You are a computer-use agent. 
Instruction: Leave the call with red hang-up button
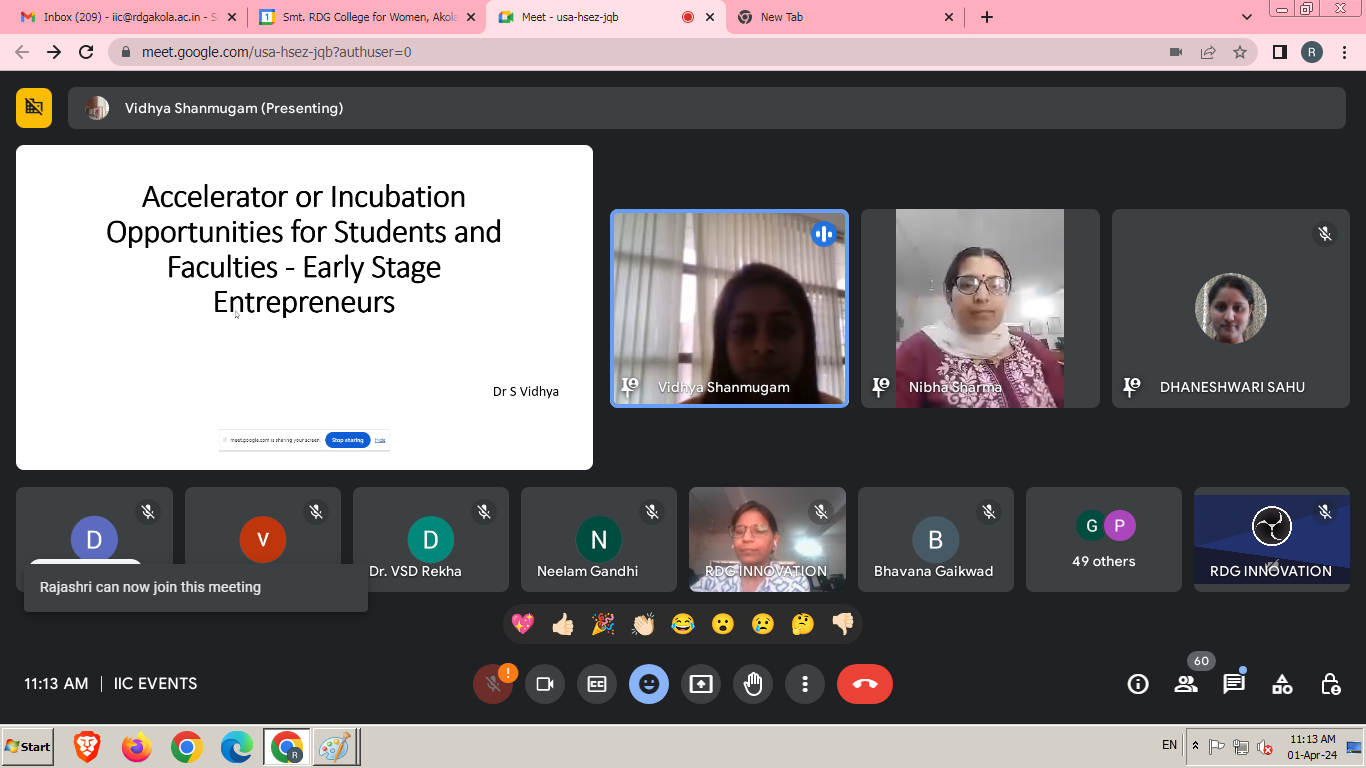point(865,684)
